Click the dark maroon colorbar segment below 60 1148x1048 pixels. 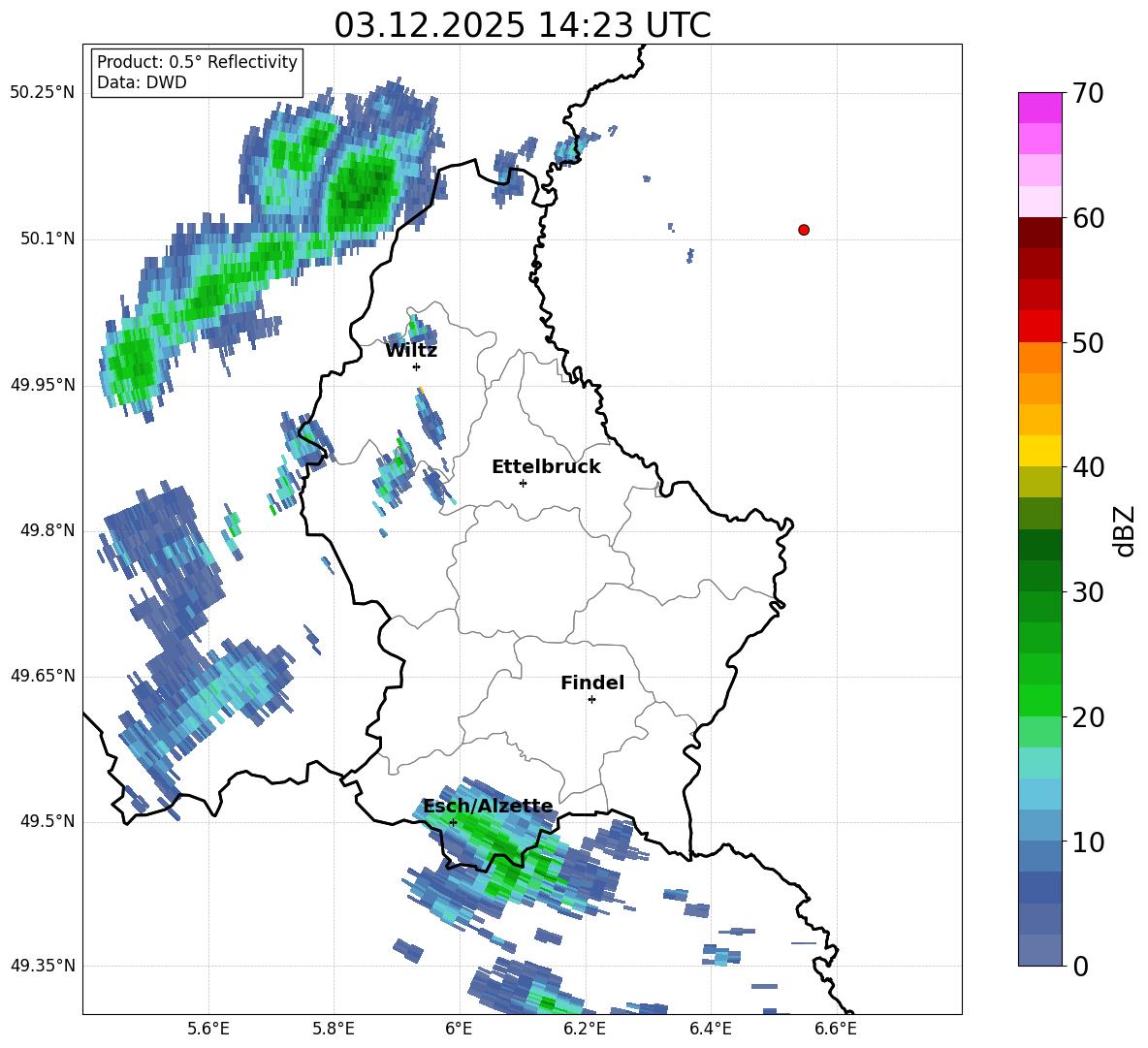point(1039,234)
